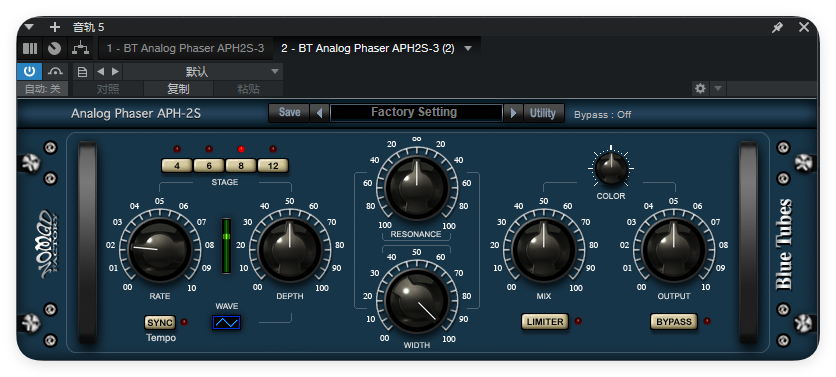Open the preset file page icon
This screenshot has height=377, width=836.
tap(82, 72)
